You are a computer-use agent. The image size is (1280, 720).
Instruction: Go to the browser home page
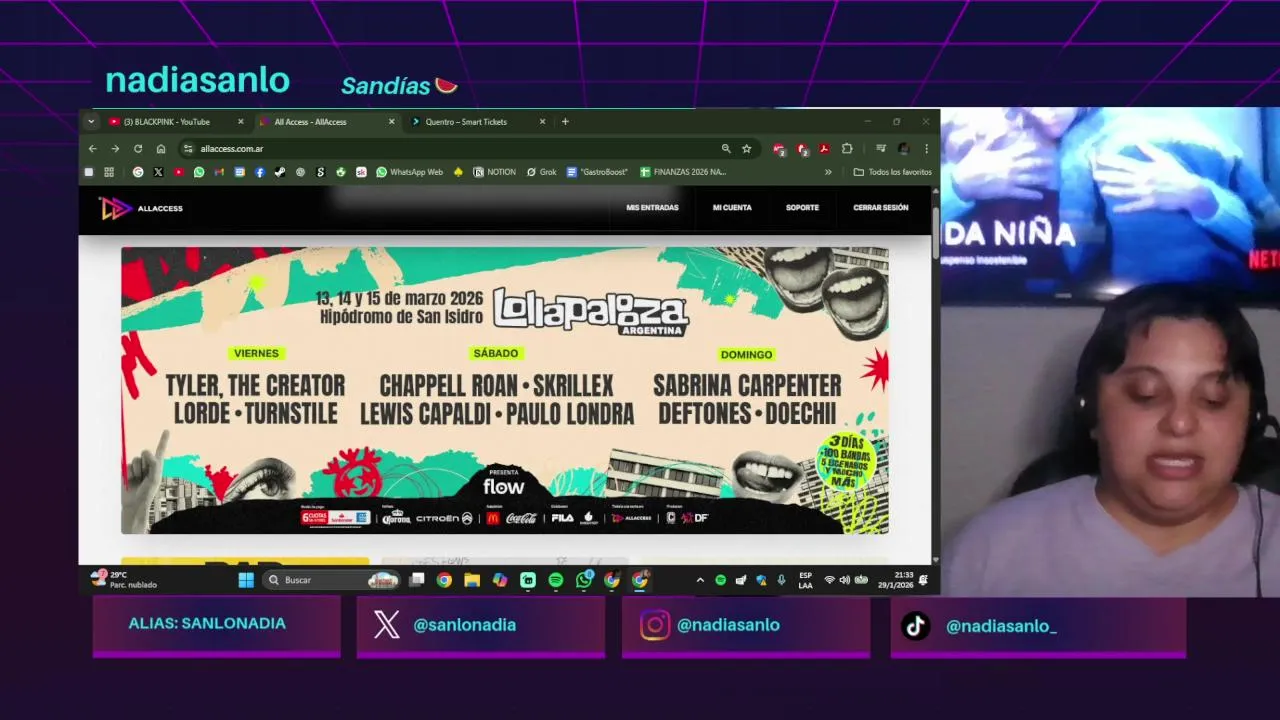point(161,149)
